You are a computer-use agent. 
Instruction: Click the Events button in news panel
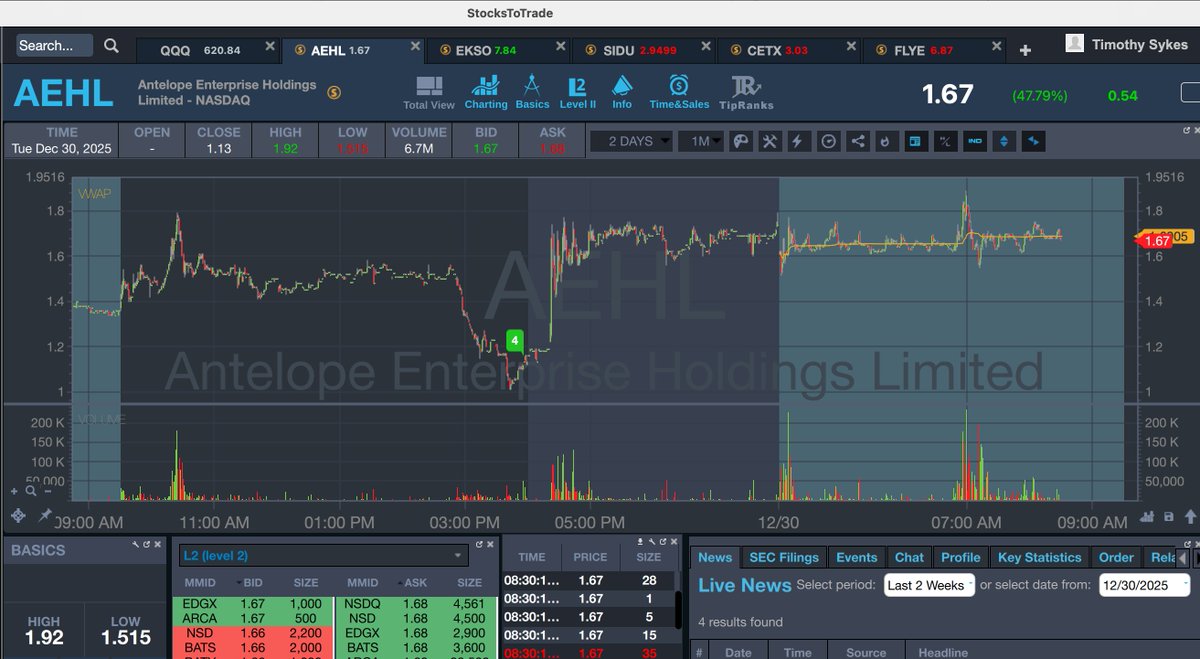[857, 557]
